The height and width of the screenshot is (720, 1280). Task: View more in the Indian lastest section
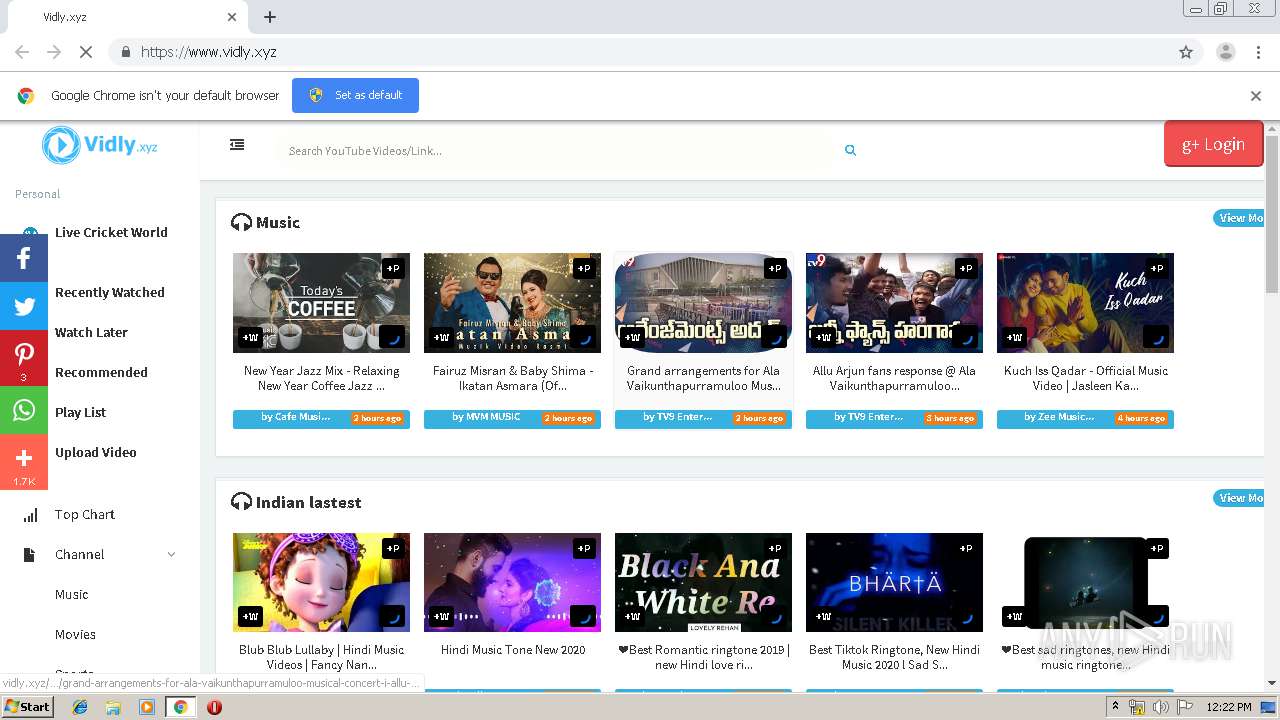pos(1239,498)
